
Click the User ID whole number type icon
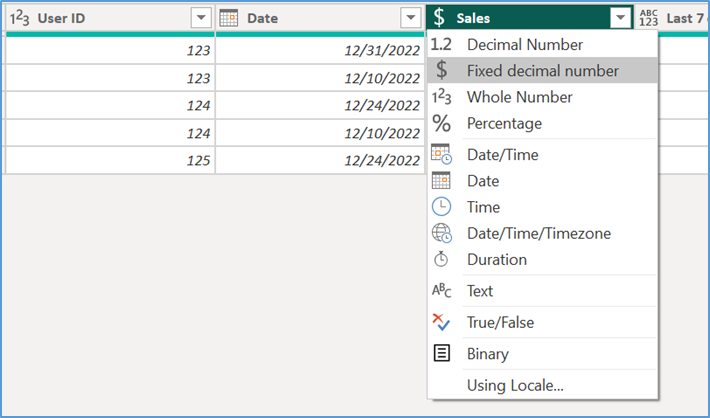click(20, 18)
